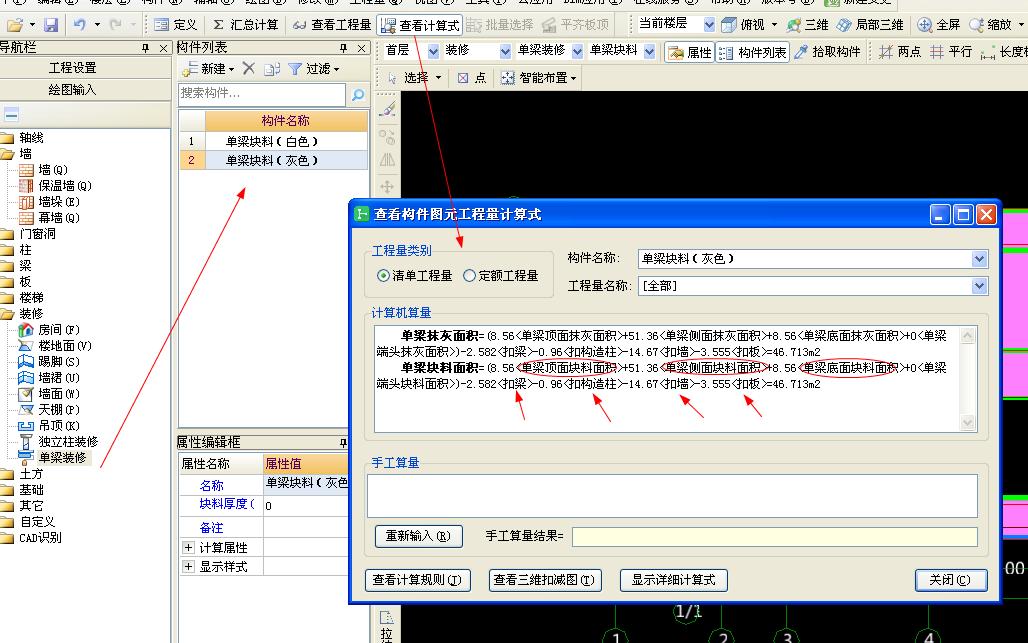Select the 天棚(P) tree item
The height and width of the screenshot is (643, 1028).
[x=50, y=410]
